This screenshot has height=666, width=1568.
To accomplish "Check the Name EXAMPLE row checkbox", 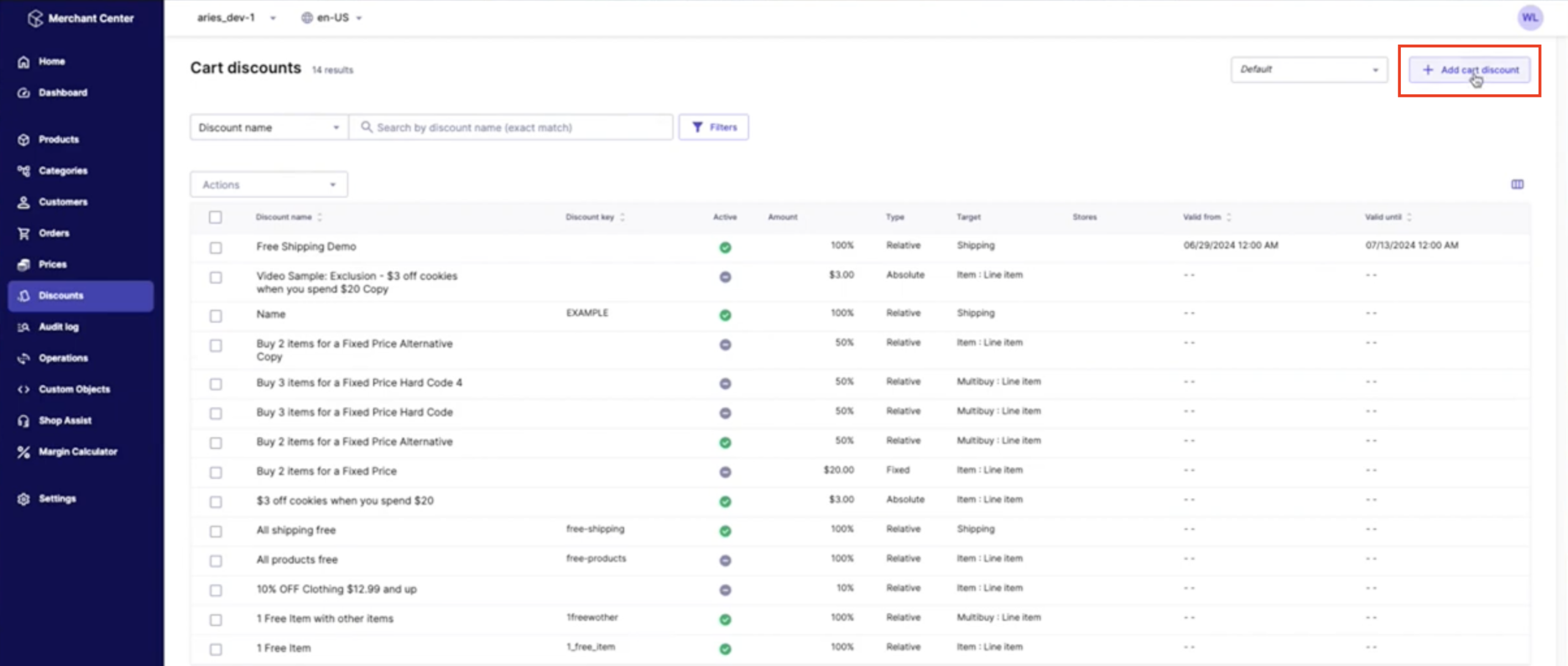I will (216, 316).
